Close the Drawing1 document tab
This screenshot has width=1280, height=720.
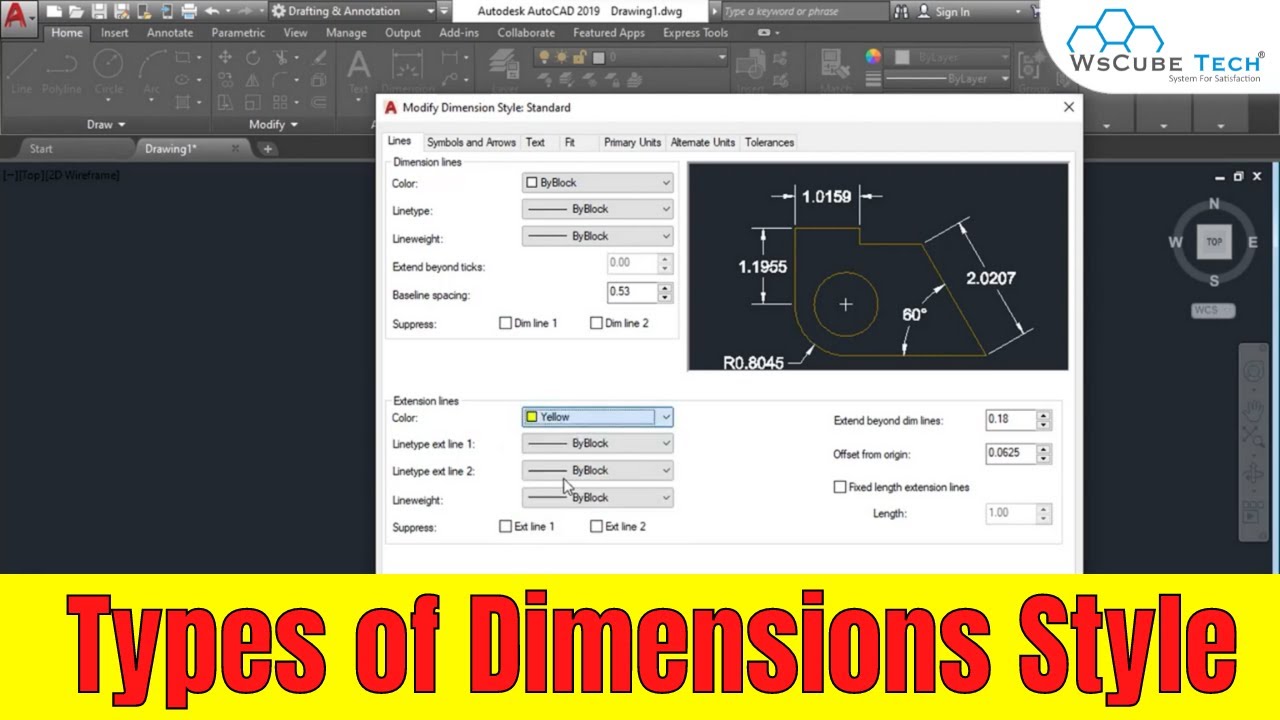point(236,148)
